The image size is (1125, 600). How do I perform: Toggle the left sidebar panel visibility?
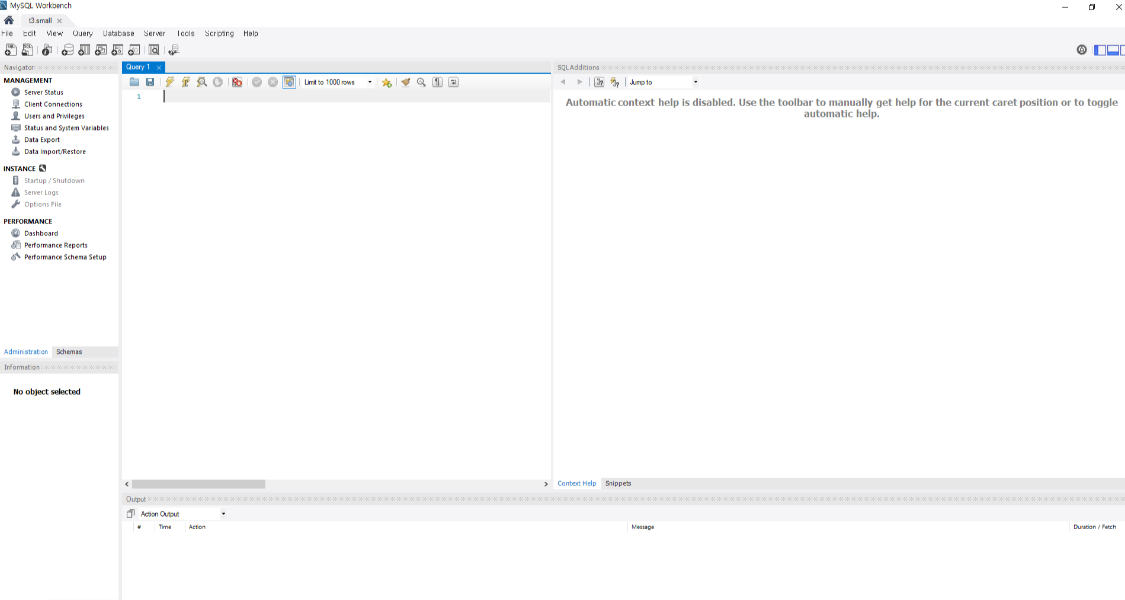pos(1100,50)
